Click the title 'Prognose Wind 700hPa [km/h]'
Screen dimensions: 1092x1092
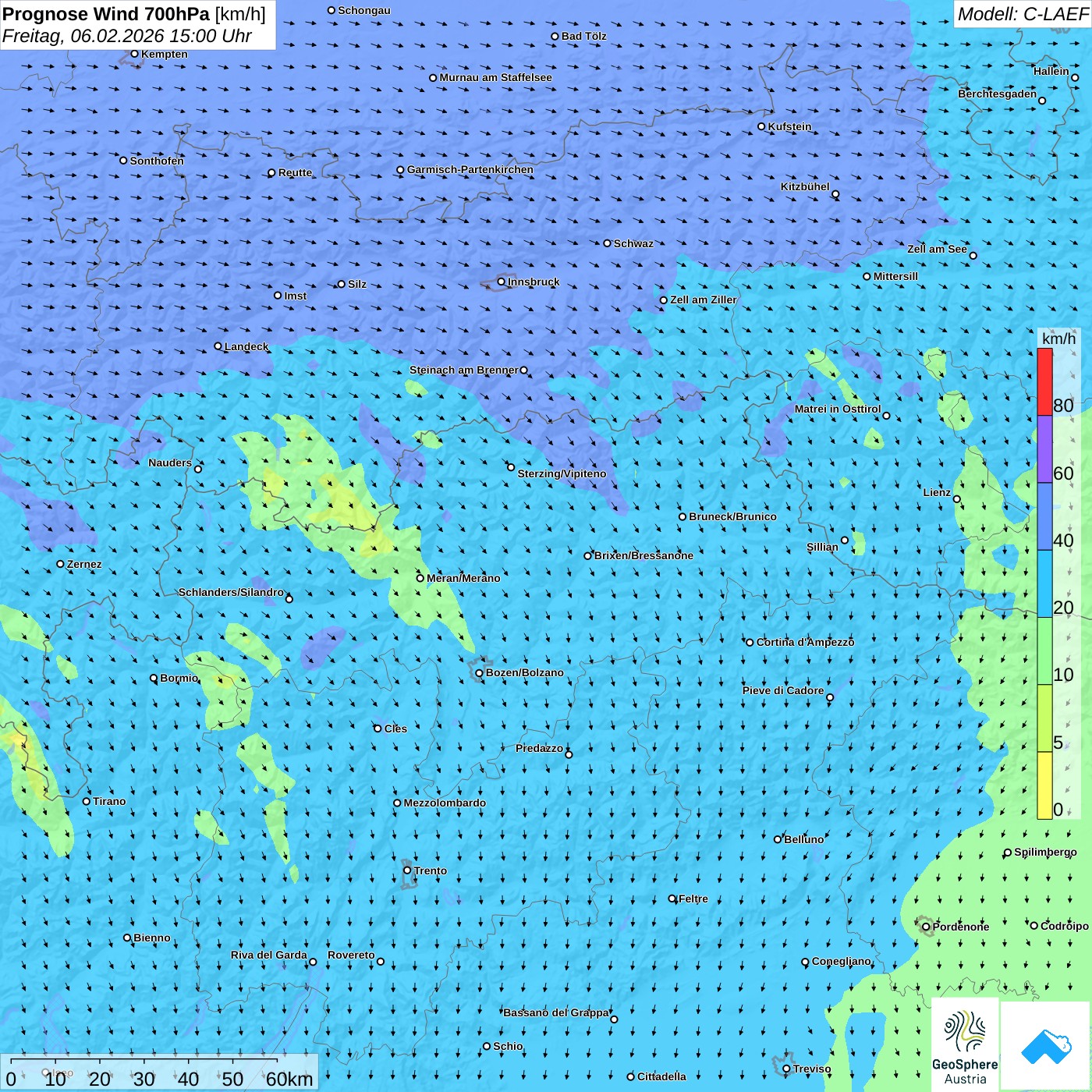tap(134, 14)
